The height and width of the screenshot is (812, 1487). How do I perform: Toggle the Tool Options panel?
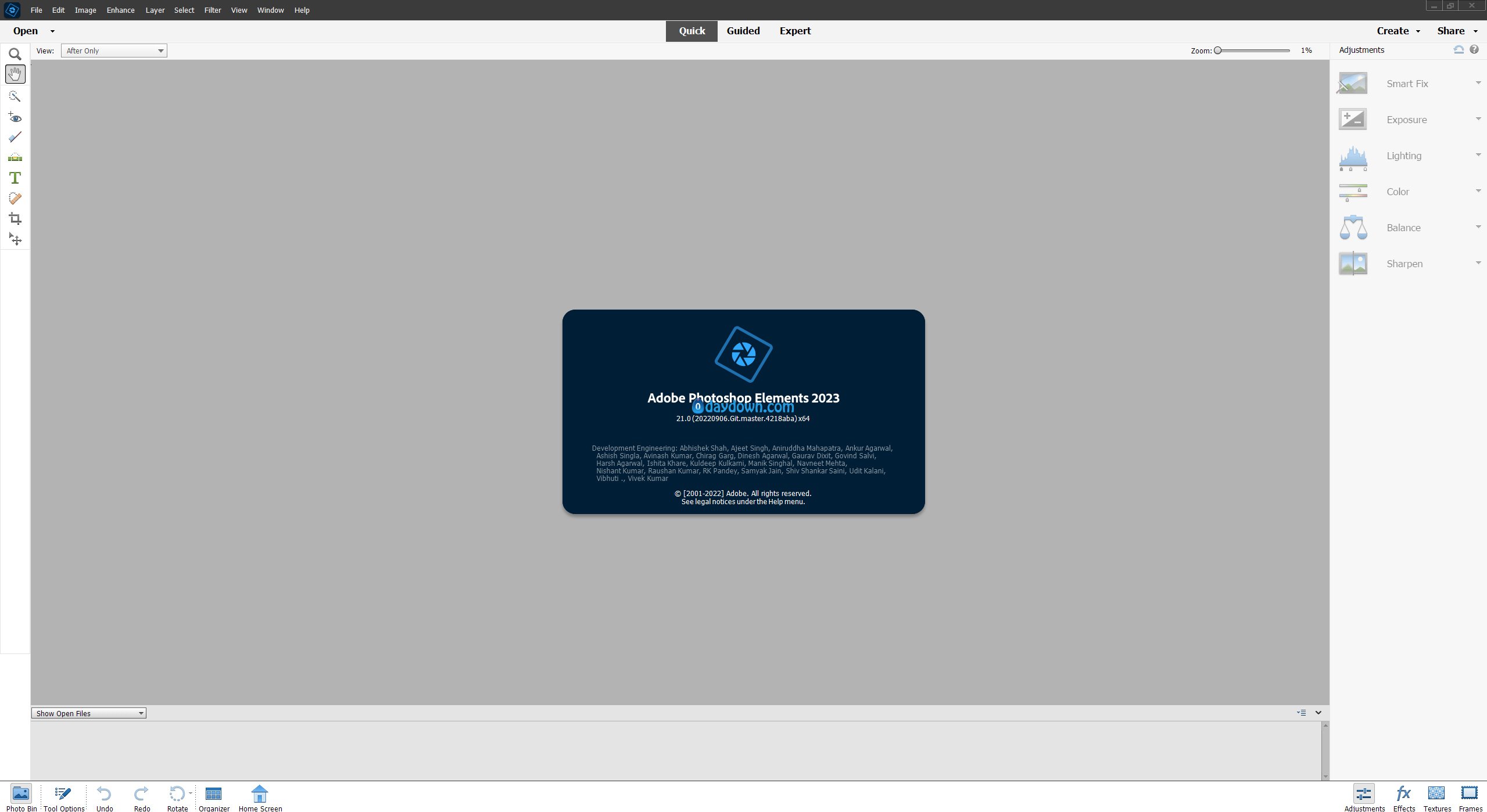[x=63, y=797]
